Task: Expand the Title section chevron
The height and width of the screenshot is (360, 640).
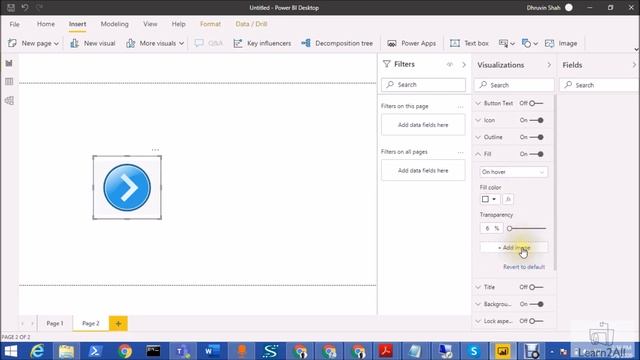Action: point(478,287)
